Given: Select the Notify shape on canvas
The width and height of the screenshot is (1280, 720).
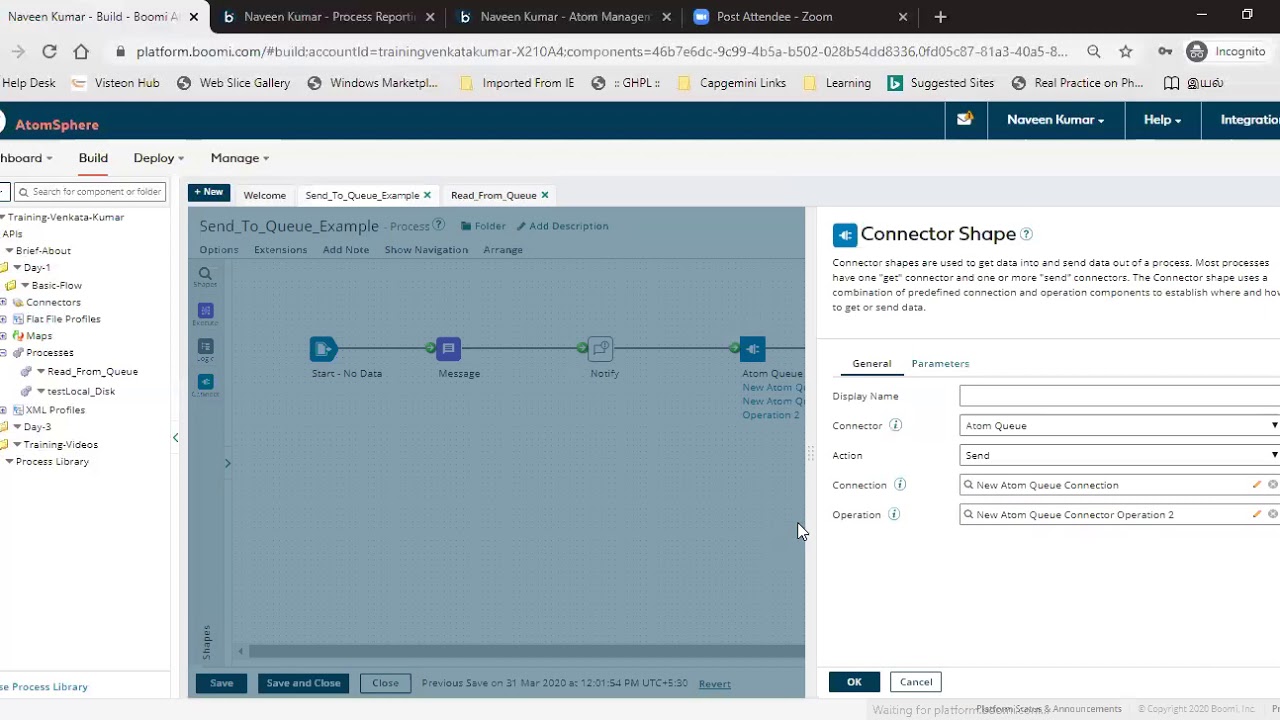Looking at the screenshot, I should [x=601, y=348].
